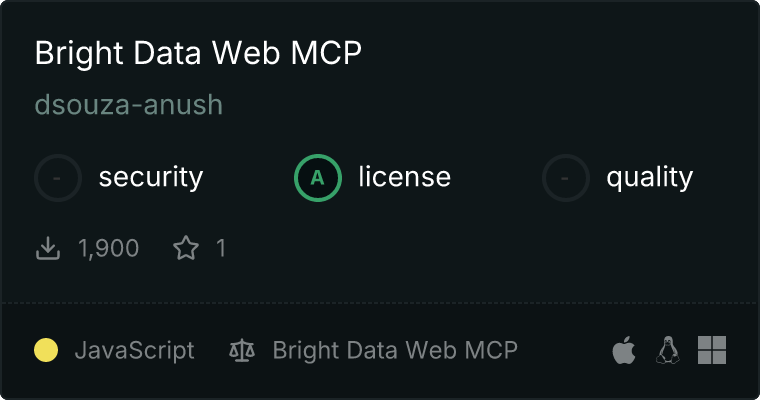Viewport: 760px width, 400px height.
Task: Click the star count number 1
Action: click(x=221, y=248)
